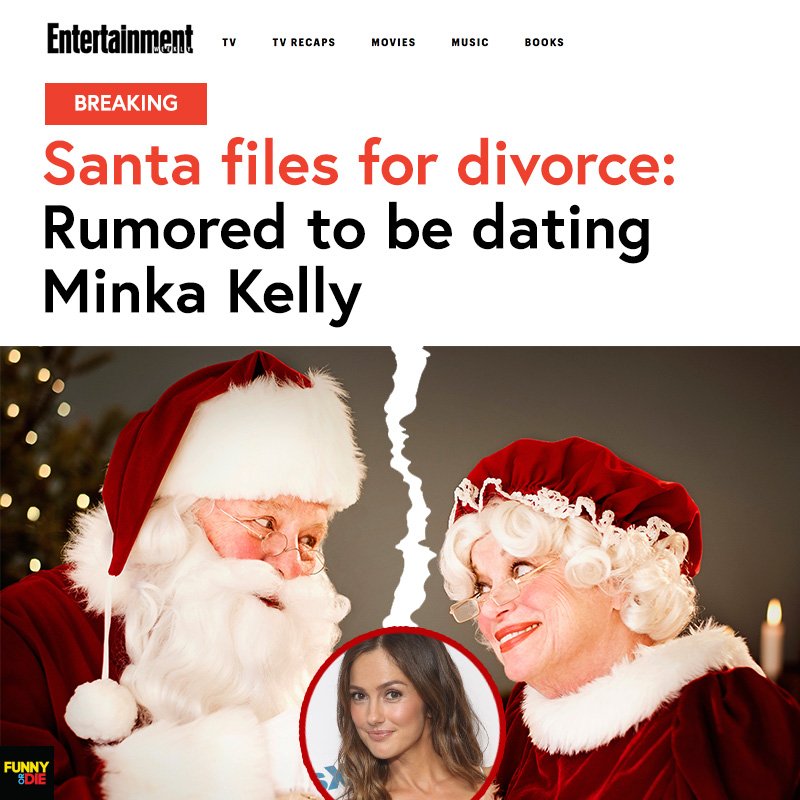Open the TV section
800x800 pixels.
click(229, 42)
